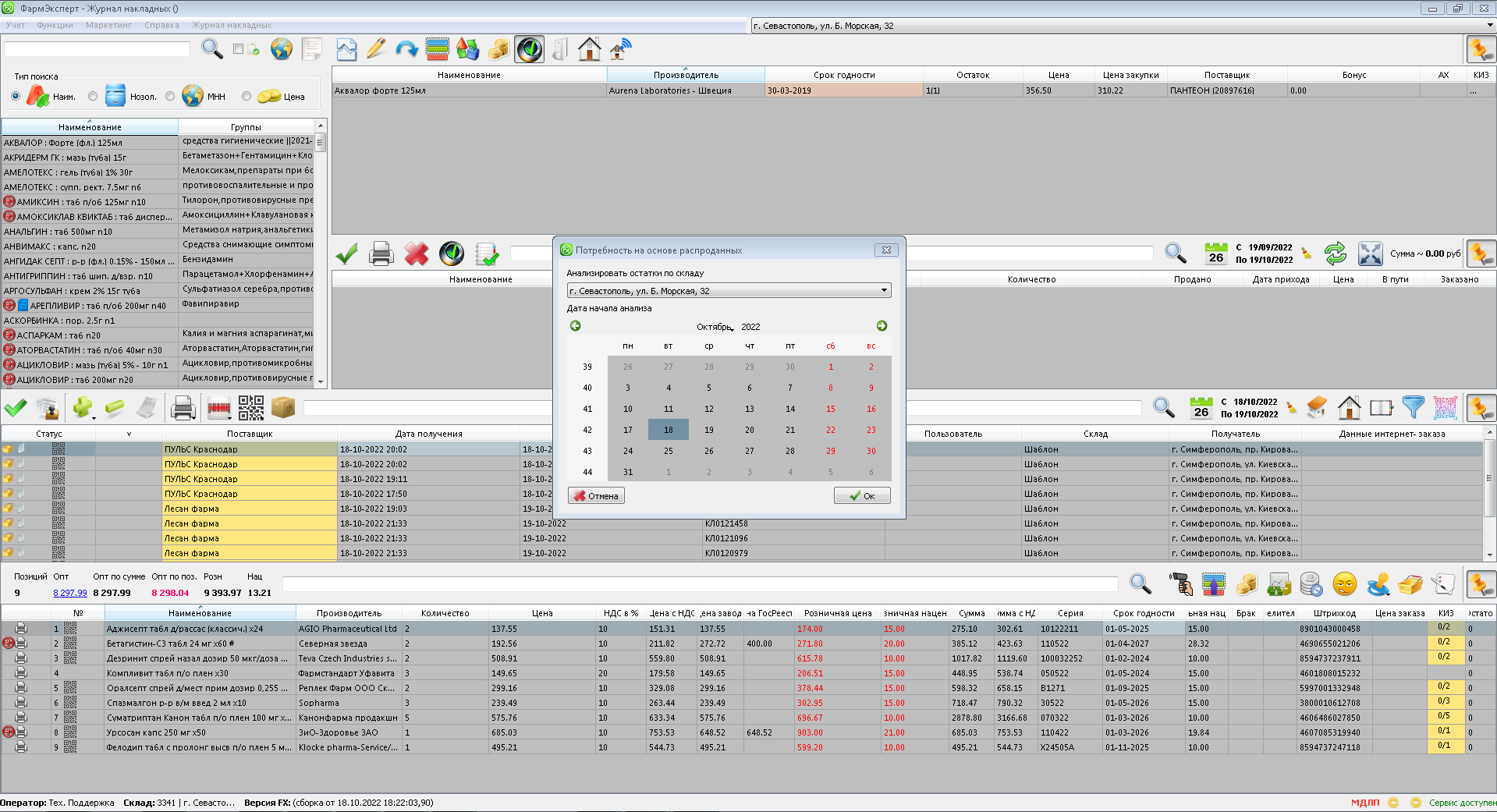Click the pencil edit icon
The width and height of the screenshot is (1497, 812).
[x=376, y=50]
